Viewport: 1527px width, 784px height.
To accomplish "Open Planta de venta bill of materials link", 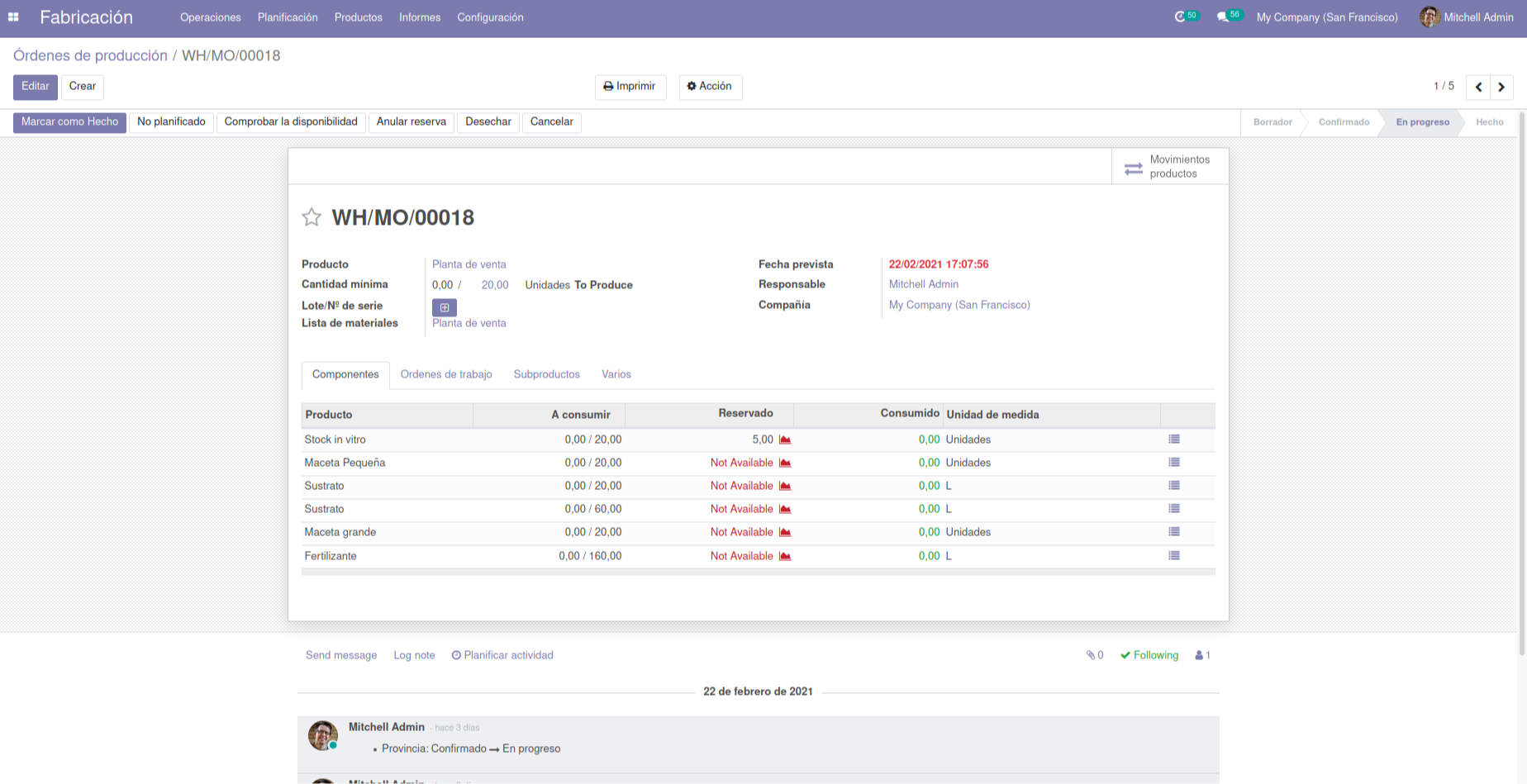I will click(x=469, y=323).
